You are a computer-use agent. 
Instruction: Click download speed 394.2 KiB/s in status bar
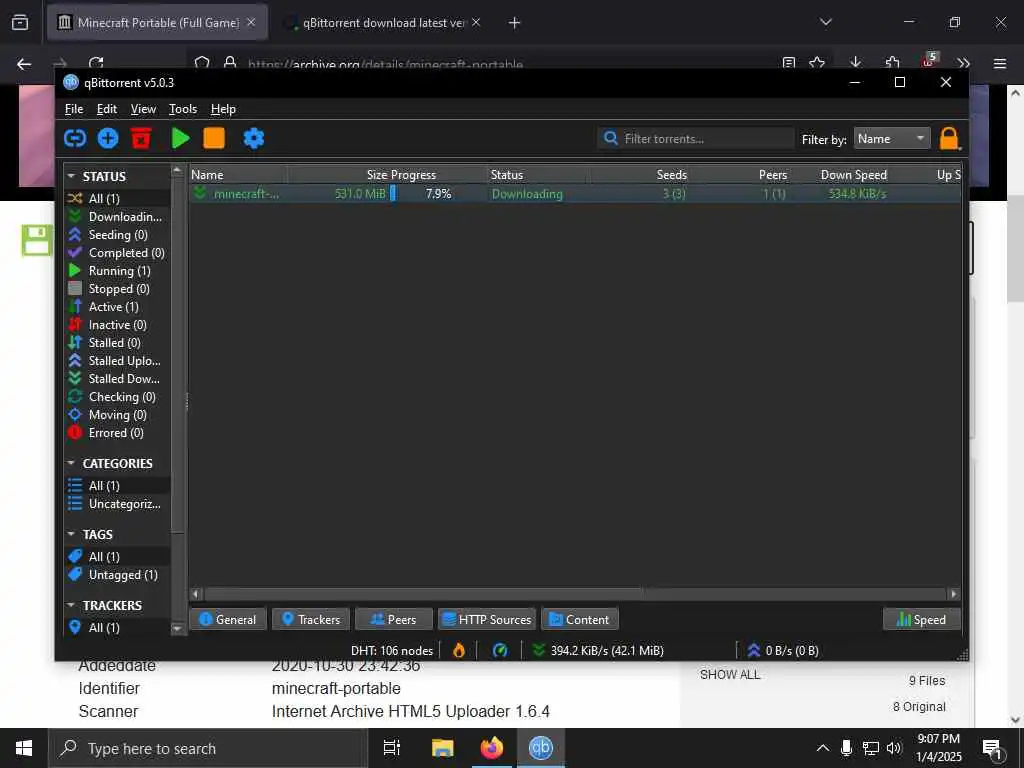pyautogui.click(x=598, y=650)
